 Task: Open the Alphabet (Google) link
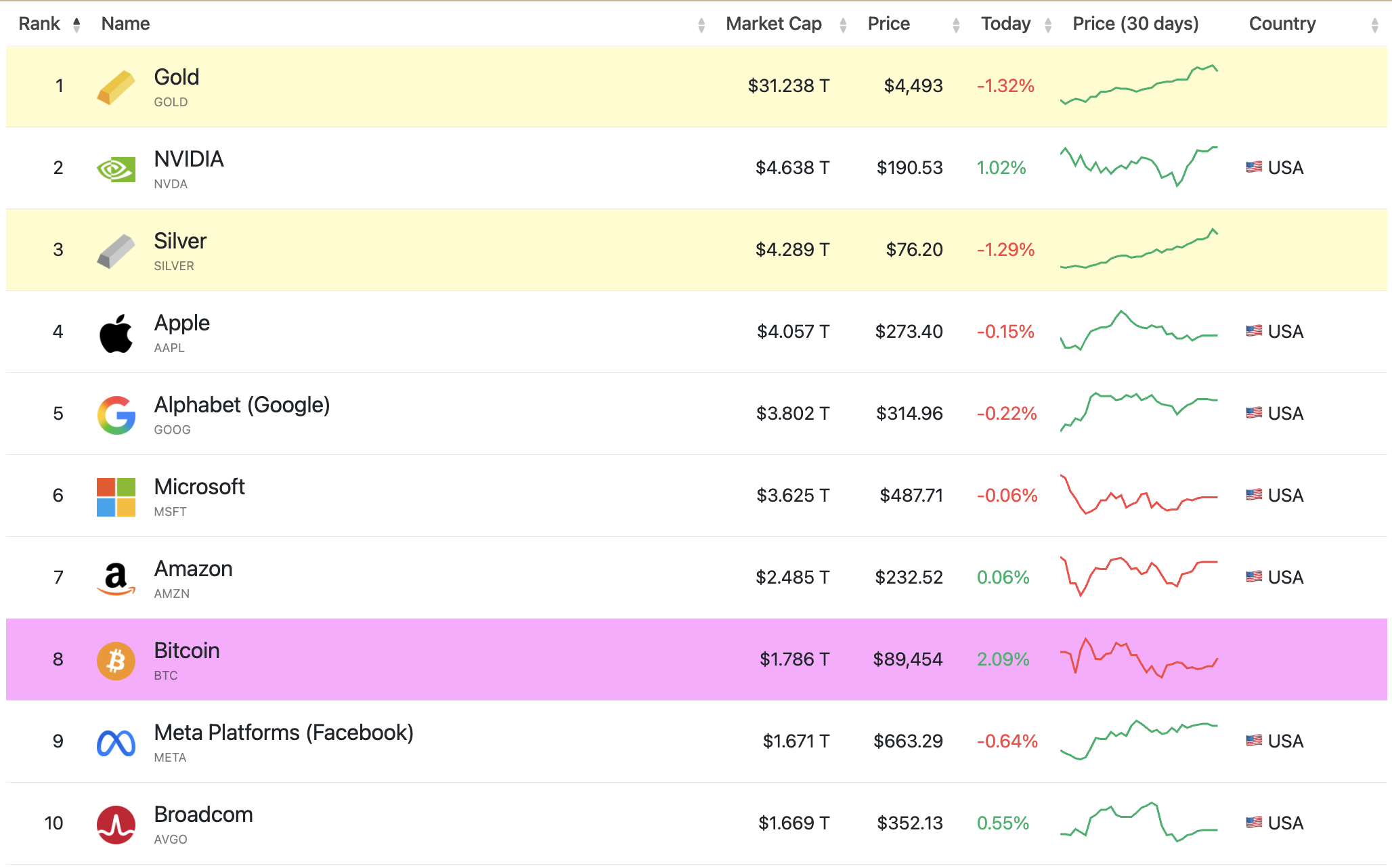click(242, 405)
